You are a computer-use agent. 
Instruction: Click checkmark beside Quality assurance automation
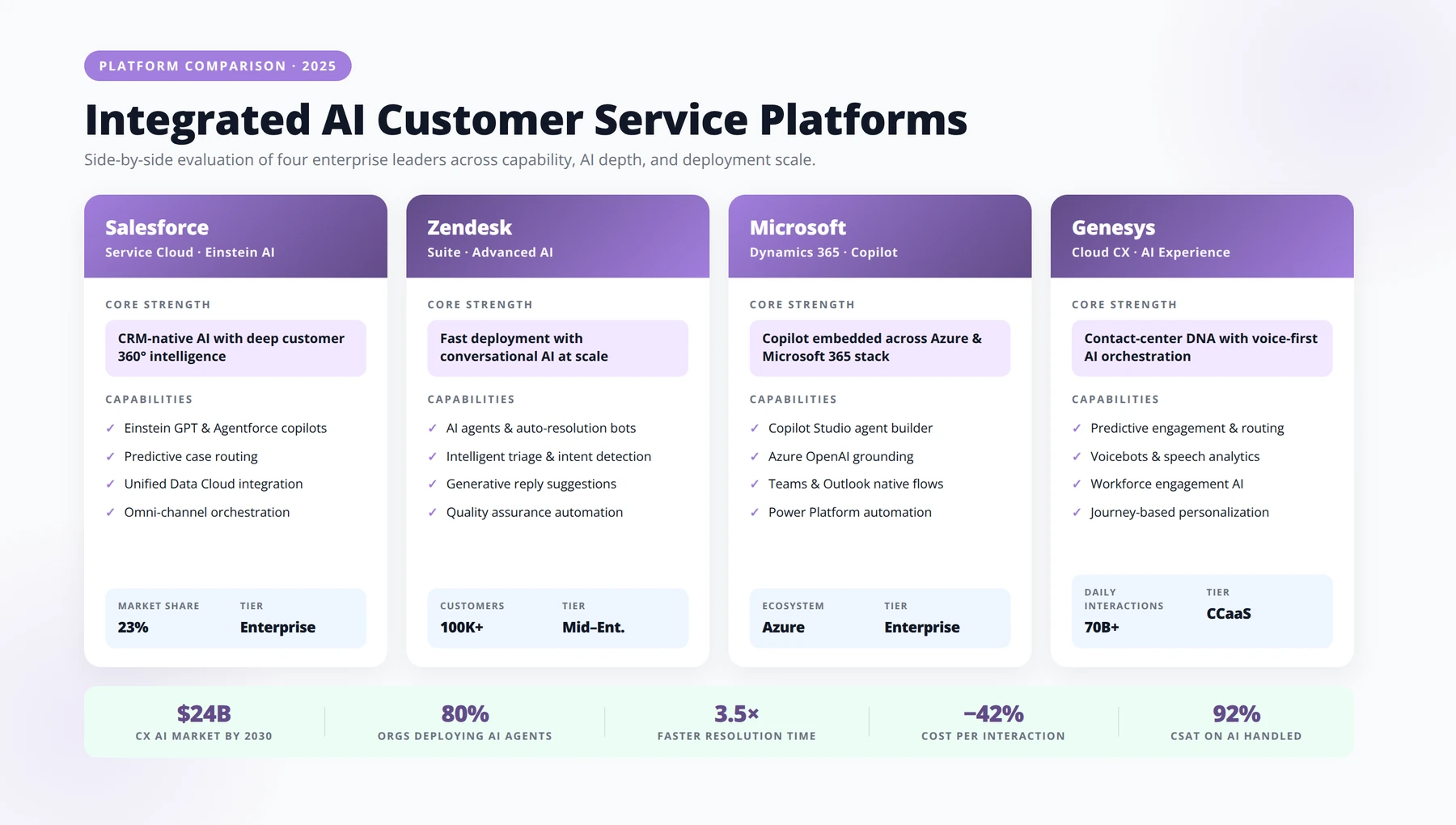tap(432, 512)
